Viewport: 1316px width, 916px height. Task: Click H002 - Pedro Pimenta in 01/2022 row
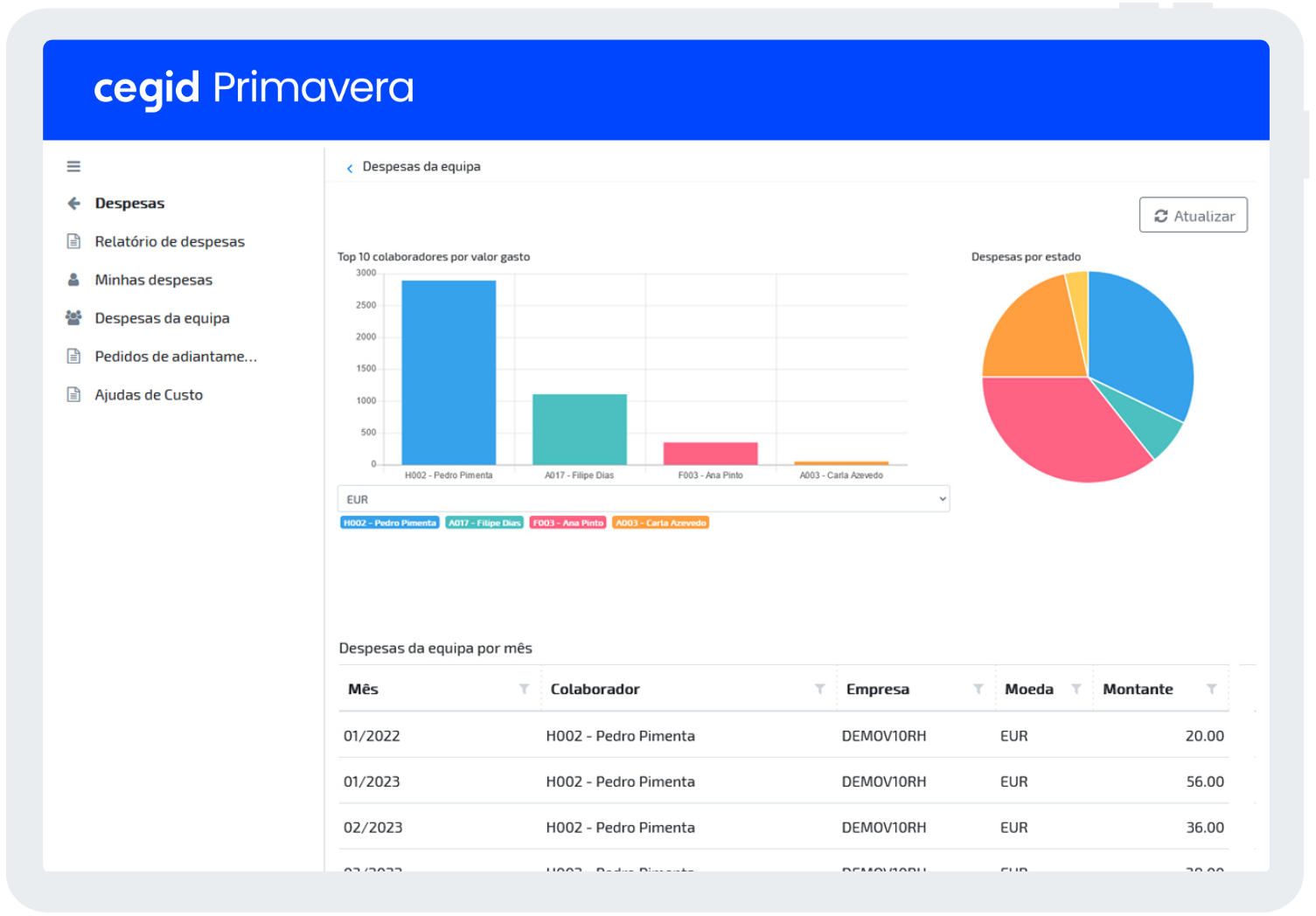[620, 736]
